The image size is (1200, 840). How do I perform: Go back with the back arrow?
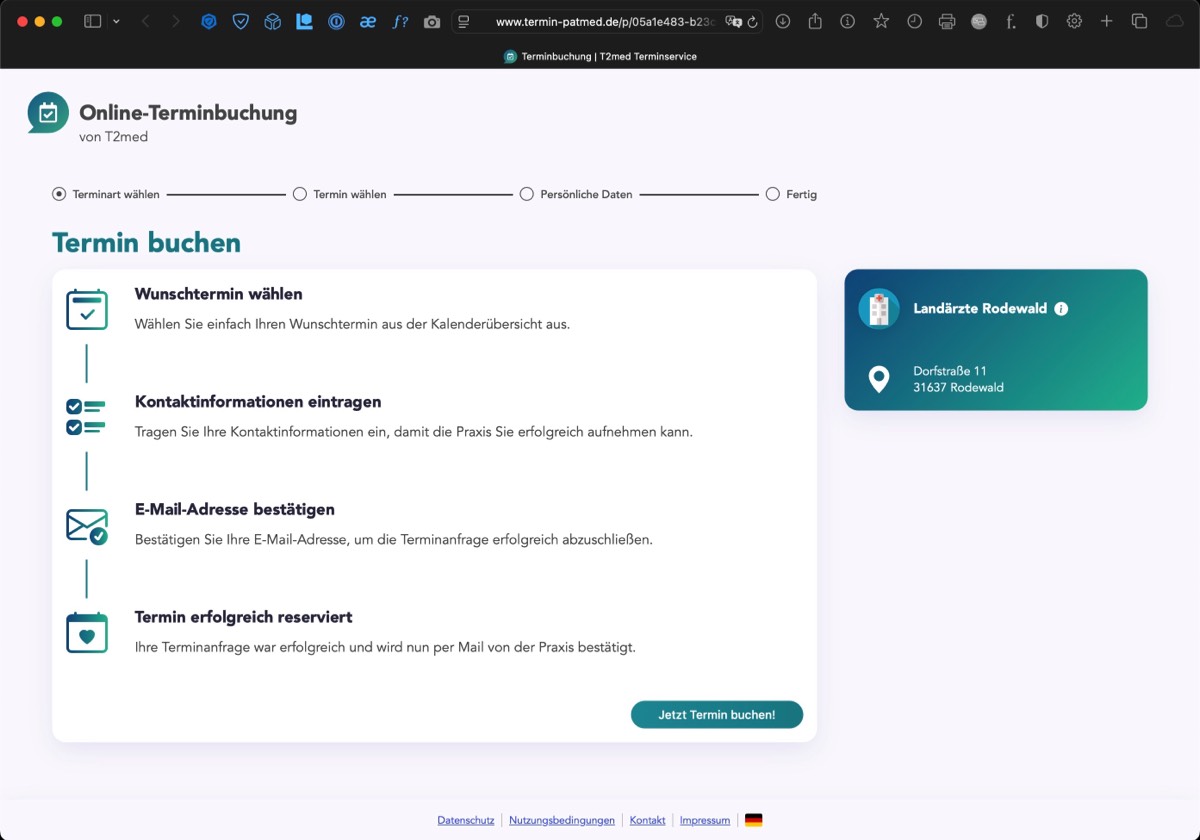pyautogui.click(x=145, y=21)
